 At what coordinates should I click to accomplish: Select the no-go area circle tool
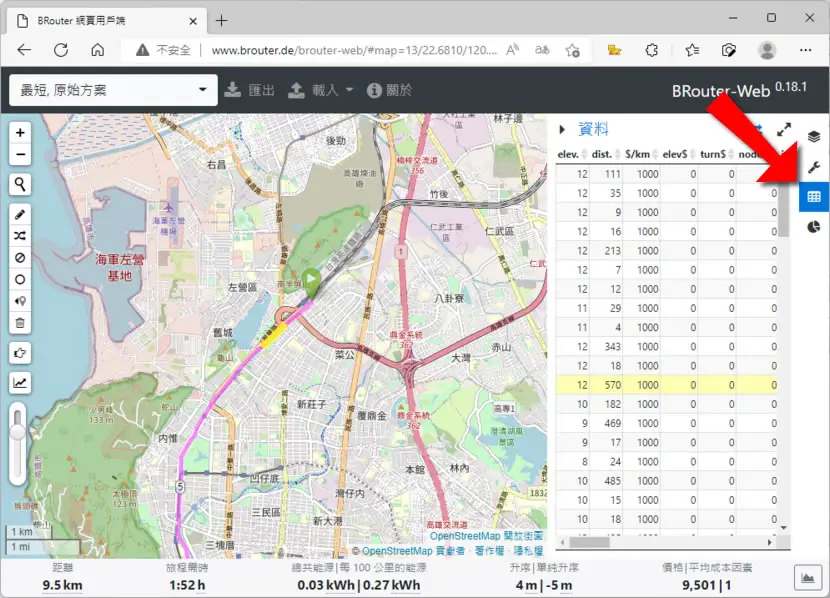(x=20, y=279)
